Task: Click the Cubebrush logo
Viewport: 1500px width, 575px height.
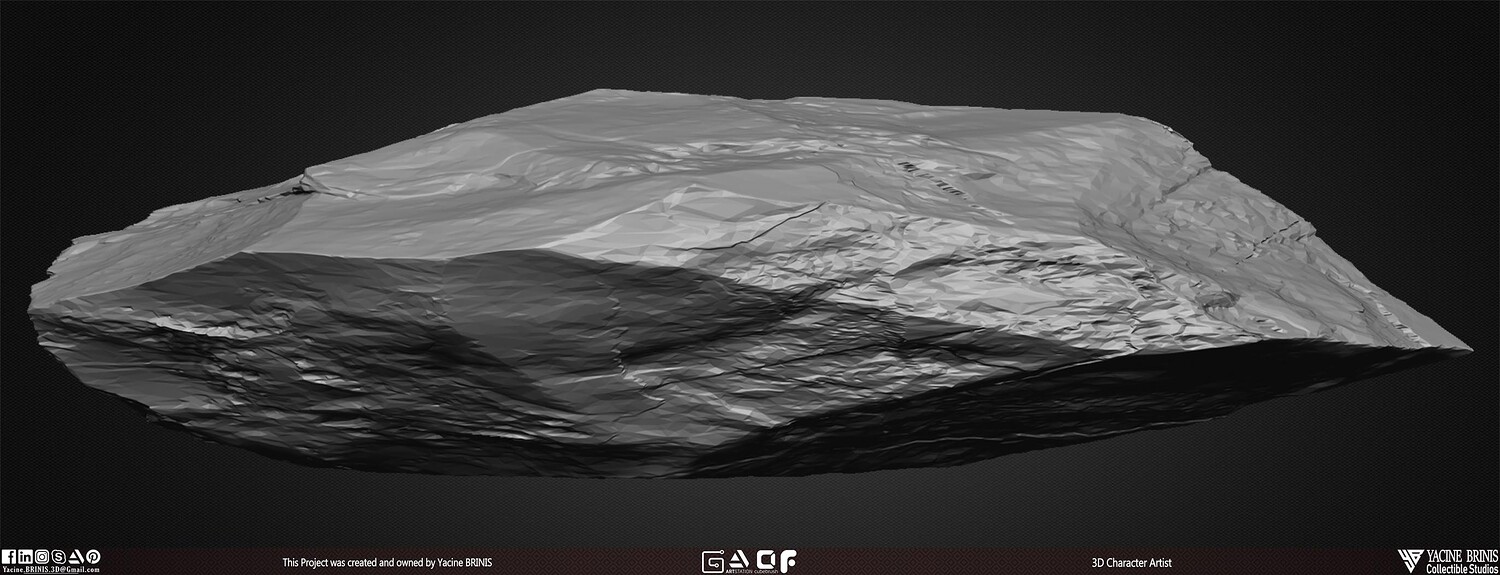Action: click(766, 559)
